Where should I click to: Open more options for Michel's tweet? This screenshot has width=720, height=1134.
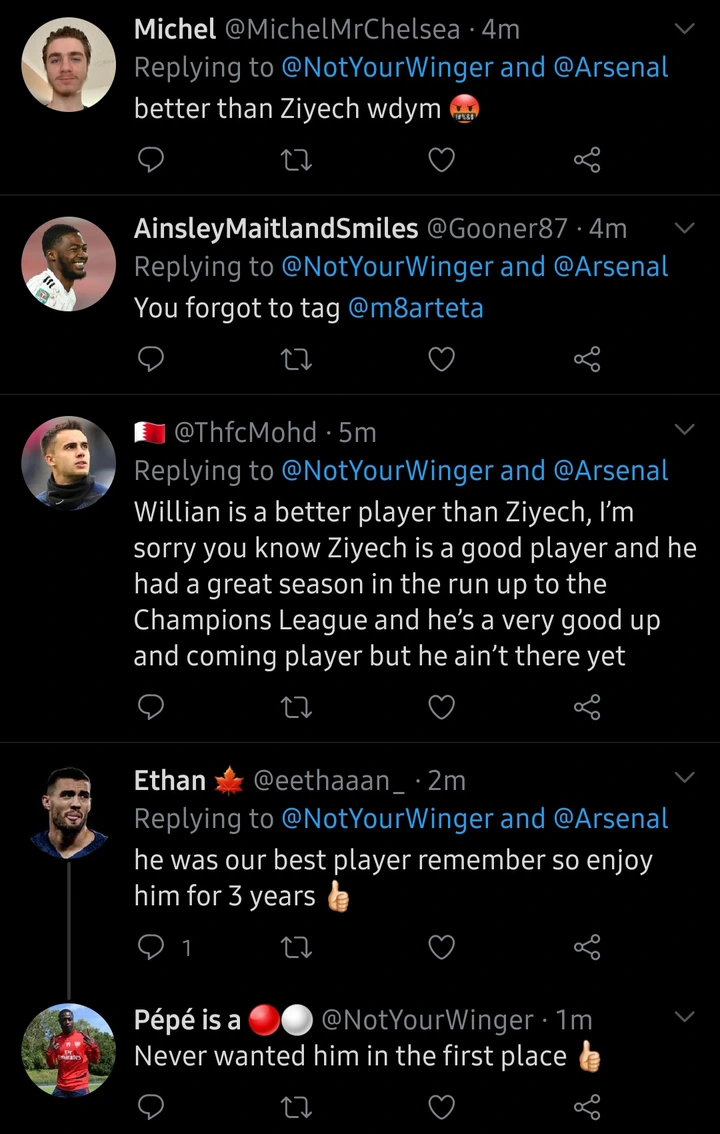tap(685, 29)
